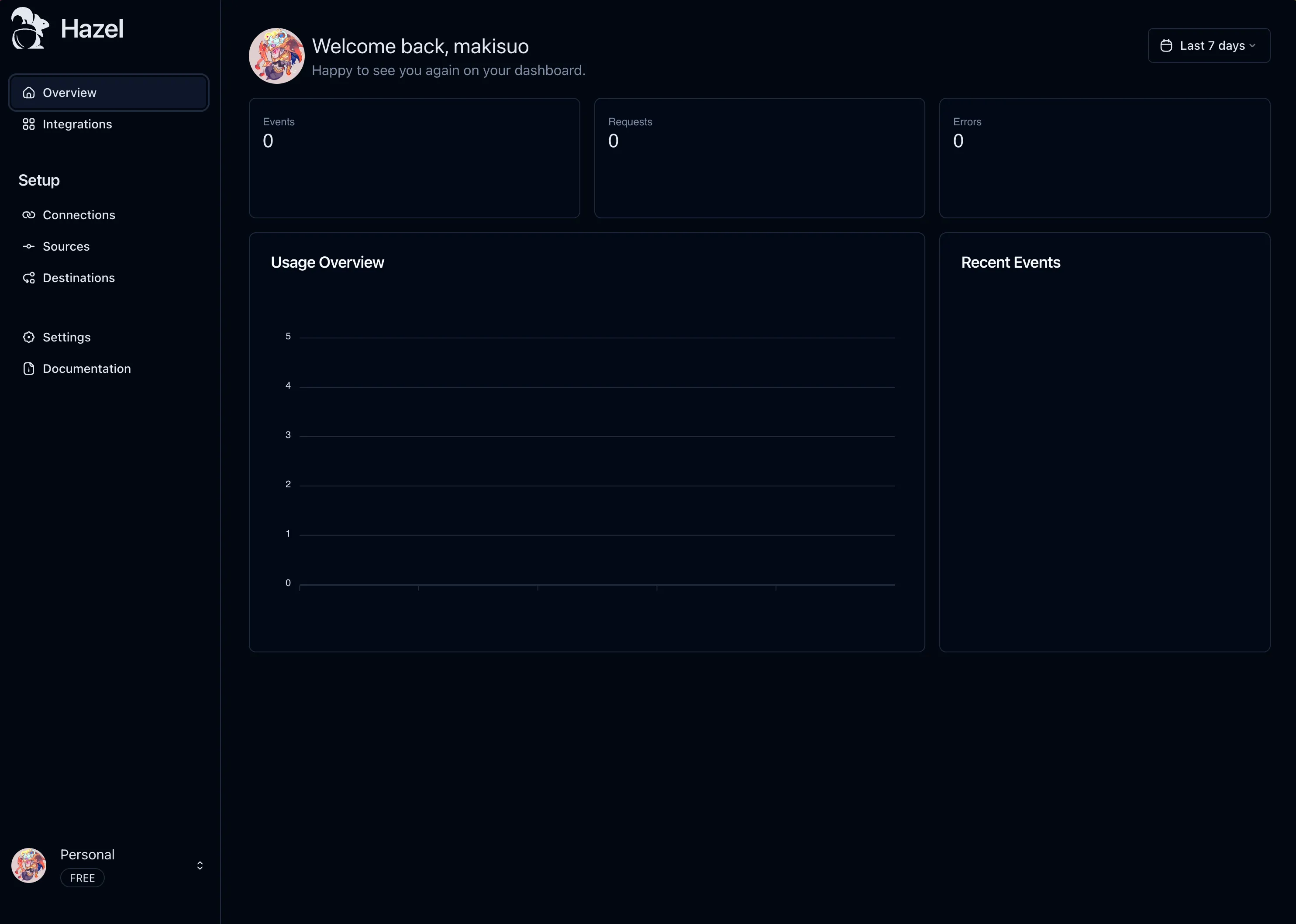The image size is (1296, 924).
Task: Click the Integrations grid icon
Action: [x=28, y=124]
